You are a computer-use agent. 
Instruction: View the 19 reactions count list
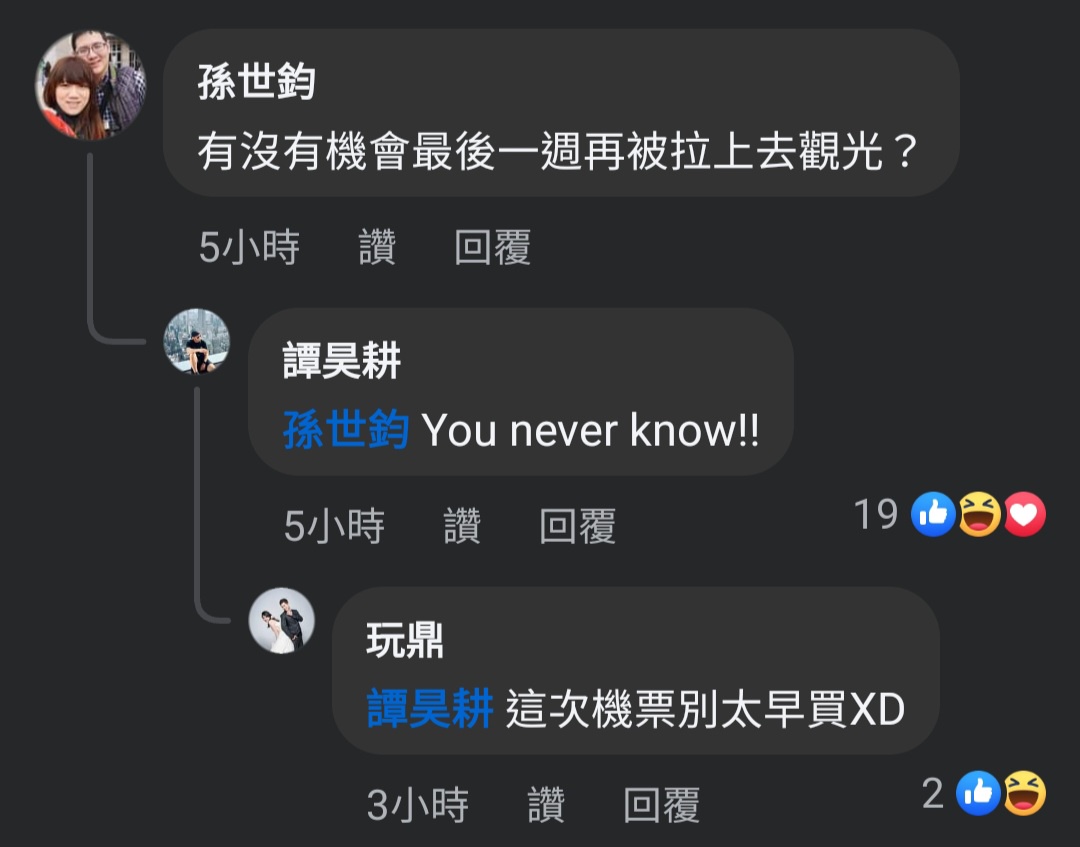pos(876,514)
